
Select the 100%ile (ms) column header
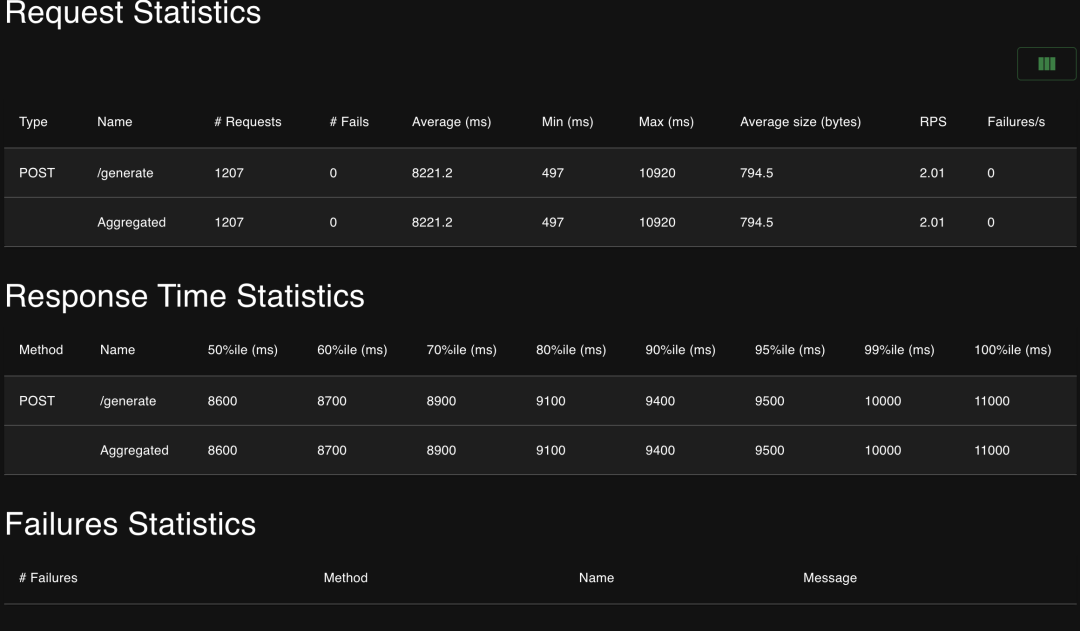1012,350
